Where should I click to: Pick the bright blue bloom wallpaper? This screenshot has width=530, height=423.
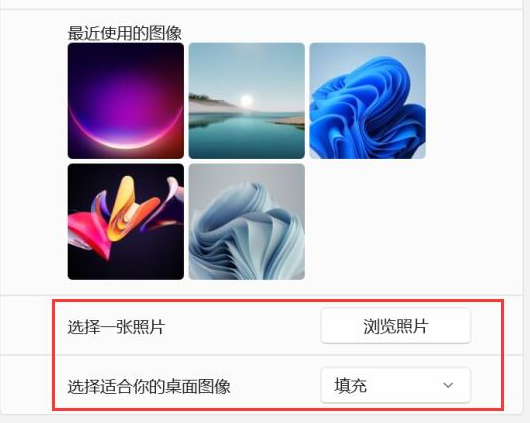[367, 101]
